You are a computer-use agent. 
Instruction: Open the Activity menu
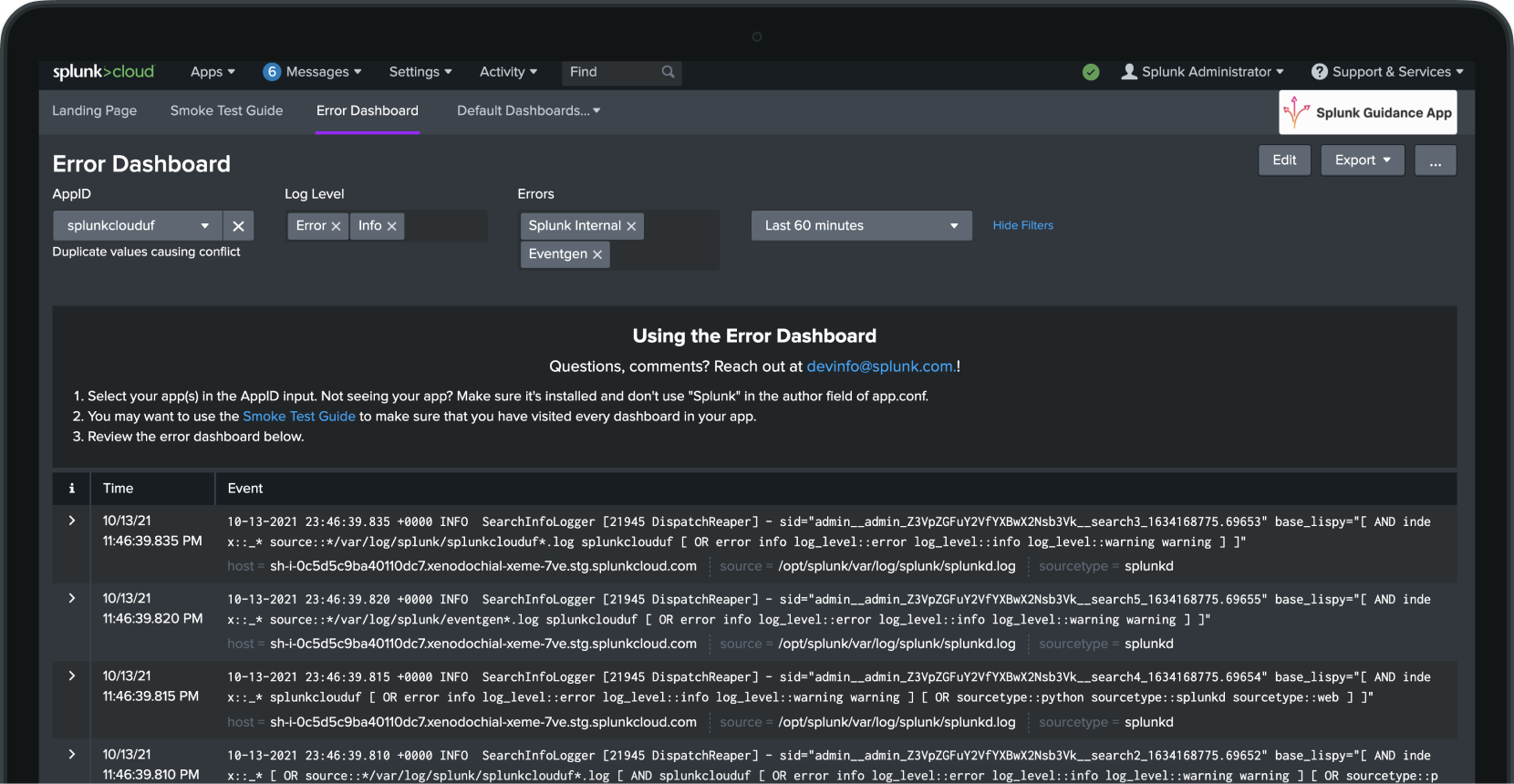[x=508, y=72]
